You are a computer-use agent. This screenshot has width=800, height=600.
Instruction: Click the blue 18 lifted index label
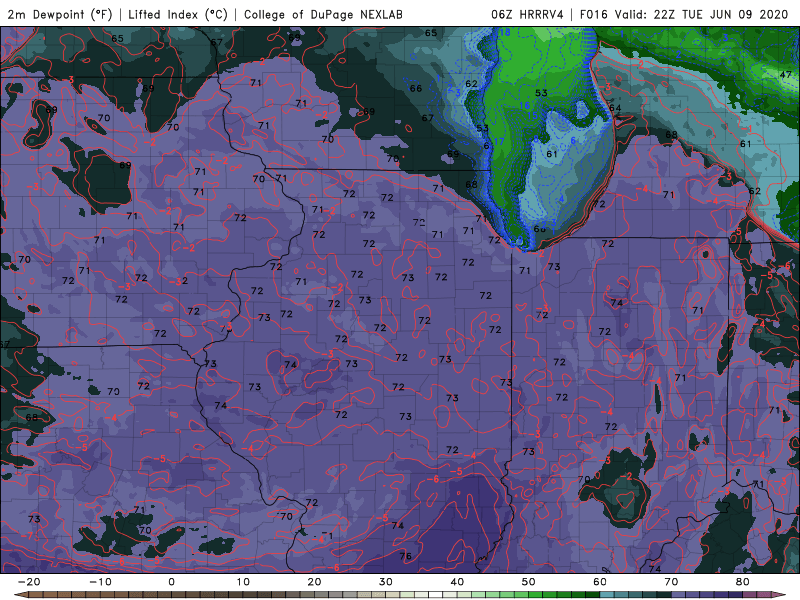point(505,32)
